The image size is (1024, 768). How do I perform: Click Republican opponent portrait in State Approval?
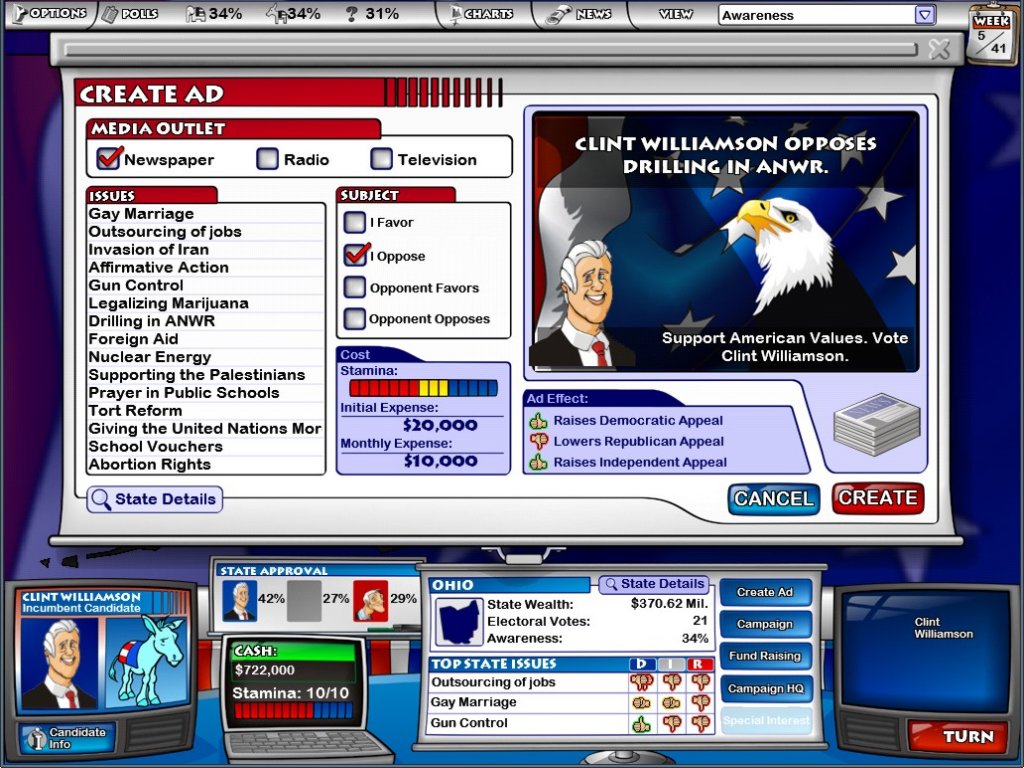coord(370,599)
